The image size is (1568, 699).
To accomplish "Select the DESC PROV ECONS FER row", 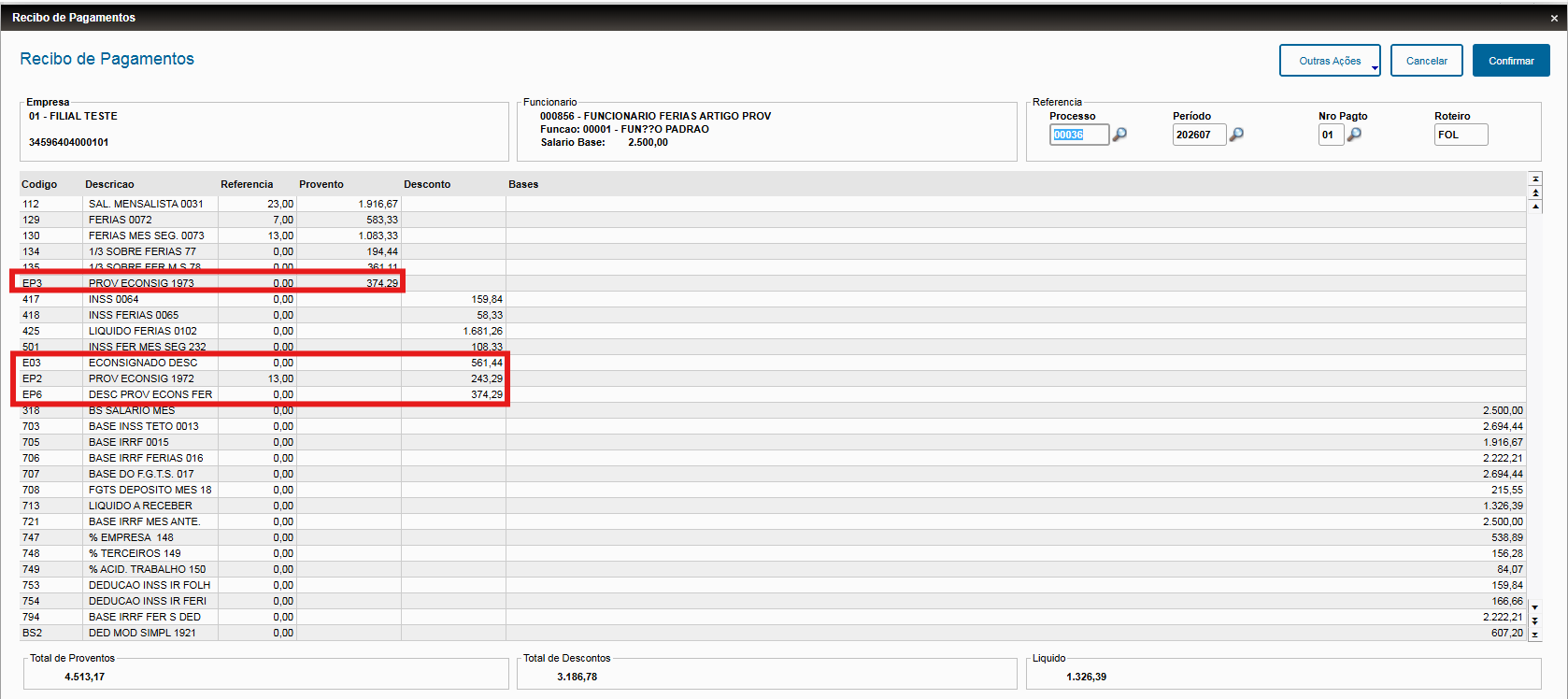I will pos(773,394).
